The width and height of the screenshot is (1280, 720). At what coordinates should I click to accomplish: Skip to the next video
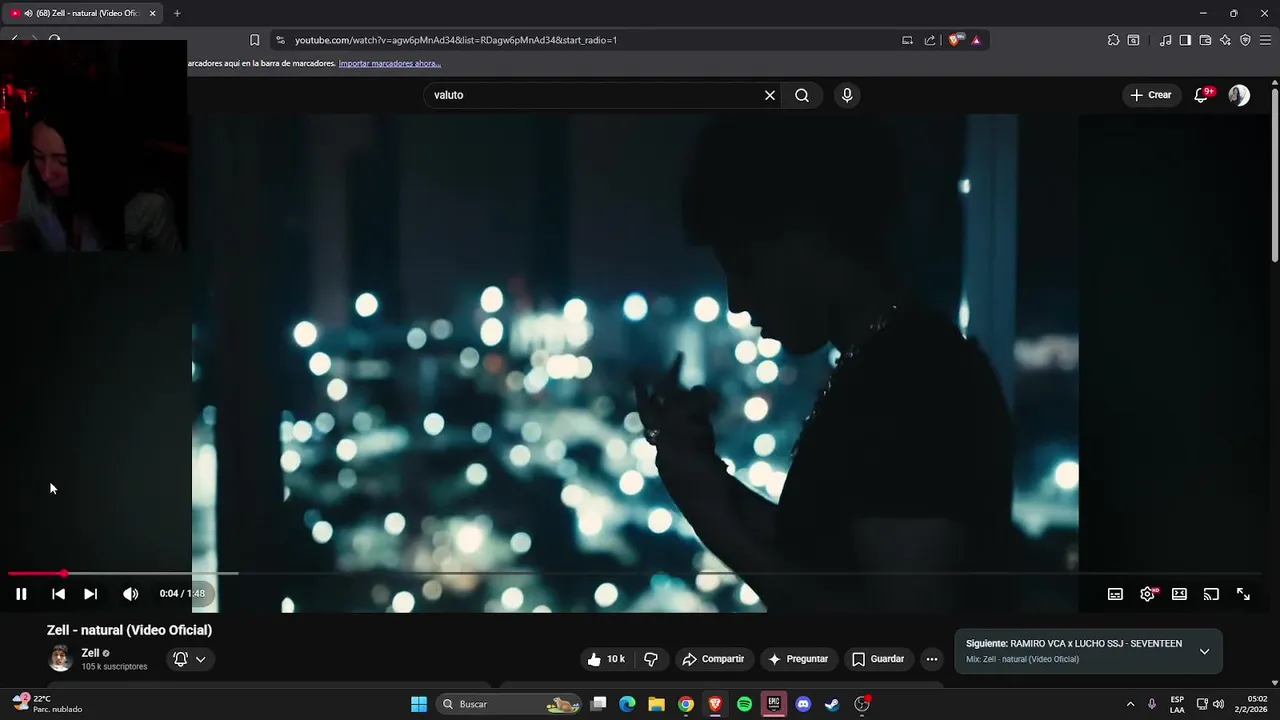[90, 594]
